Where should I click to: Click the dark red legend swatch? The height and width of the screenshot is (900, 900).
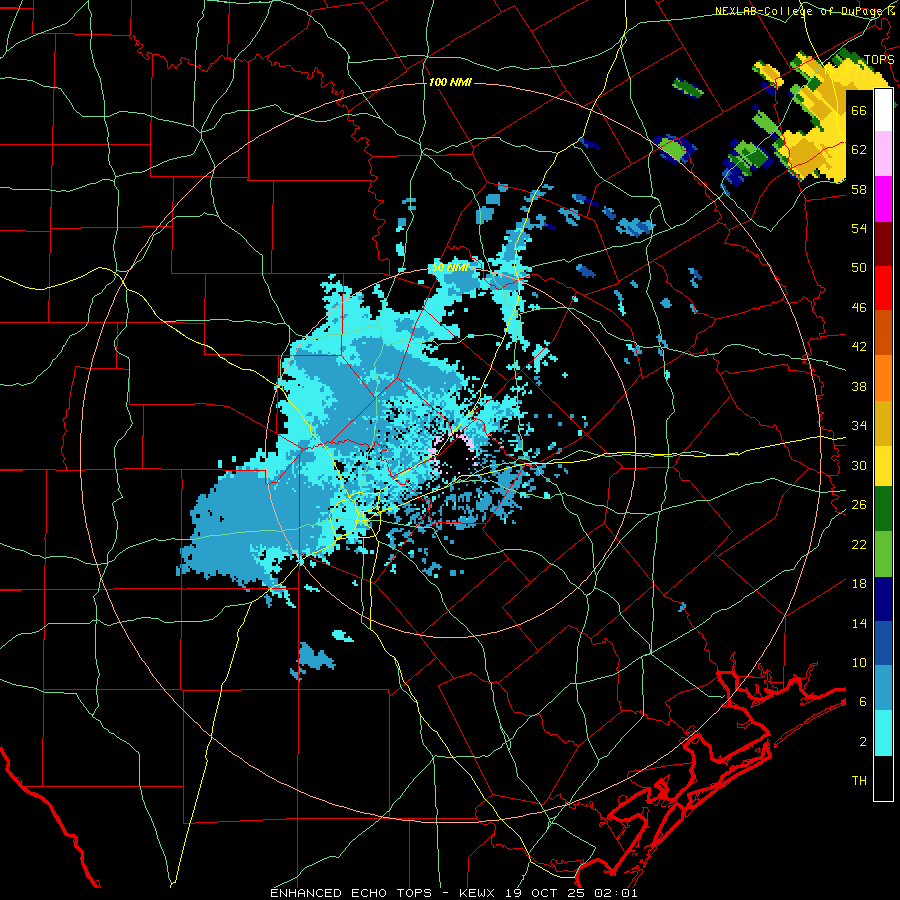pyautogui.click(x=883, y=243)
